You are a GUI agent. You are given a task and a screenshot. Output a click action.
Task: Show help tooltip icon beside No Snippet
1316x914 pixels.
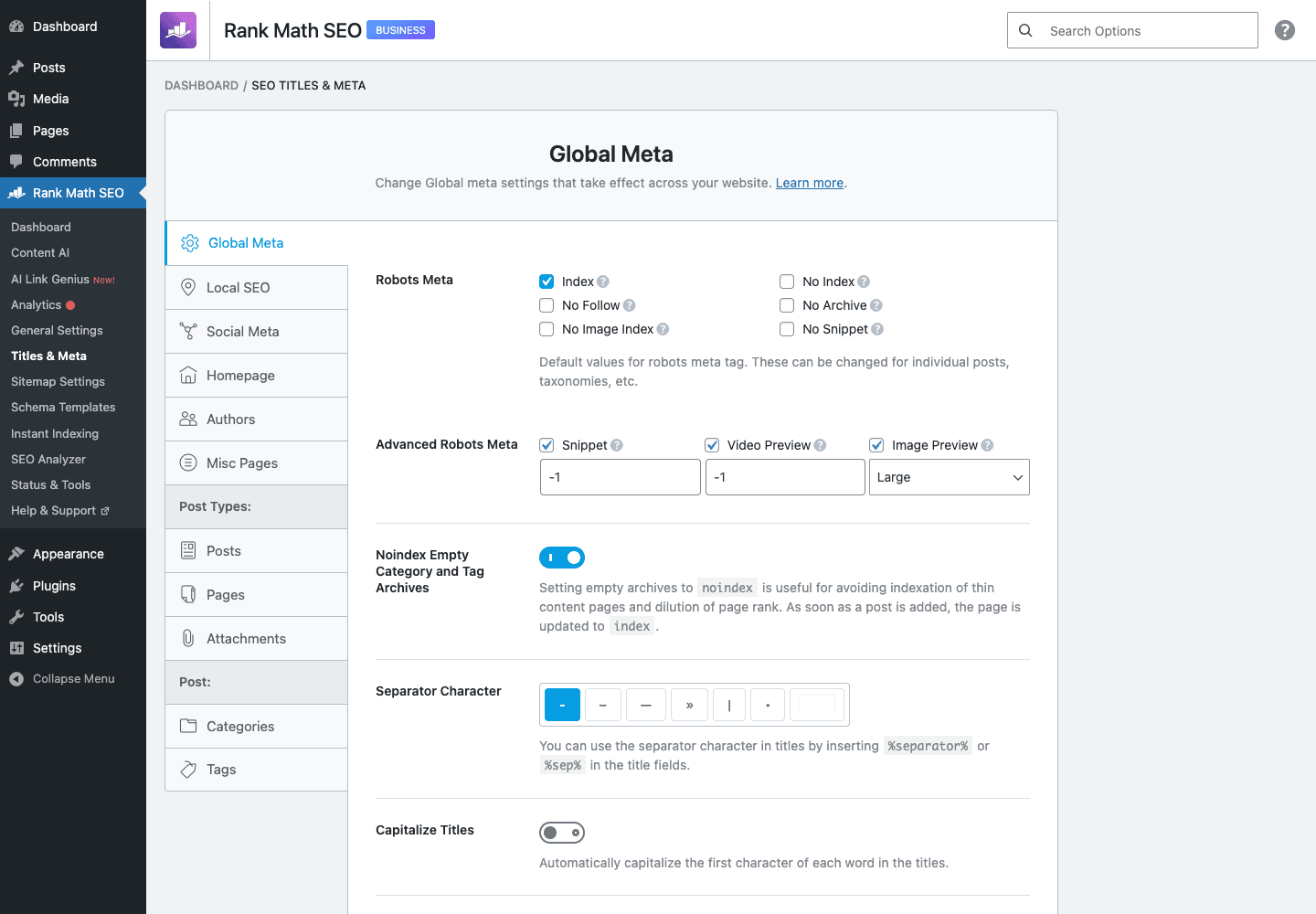pos(877,329)
